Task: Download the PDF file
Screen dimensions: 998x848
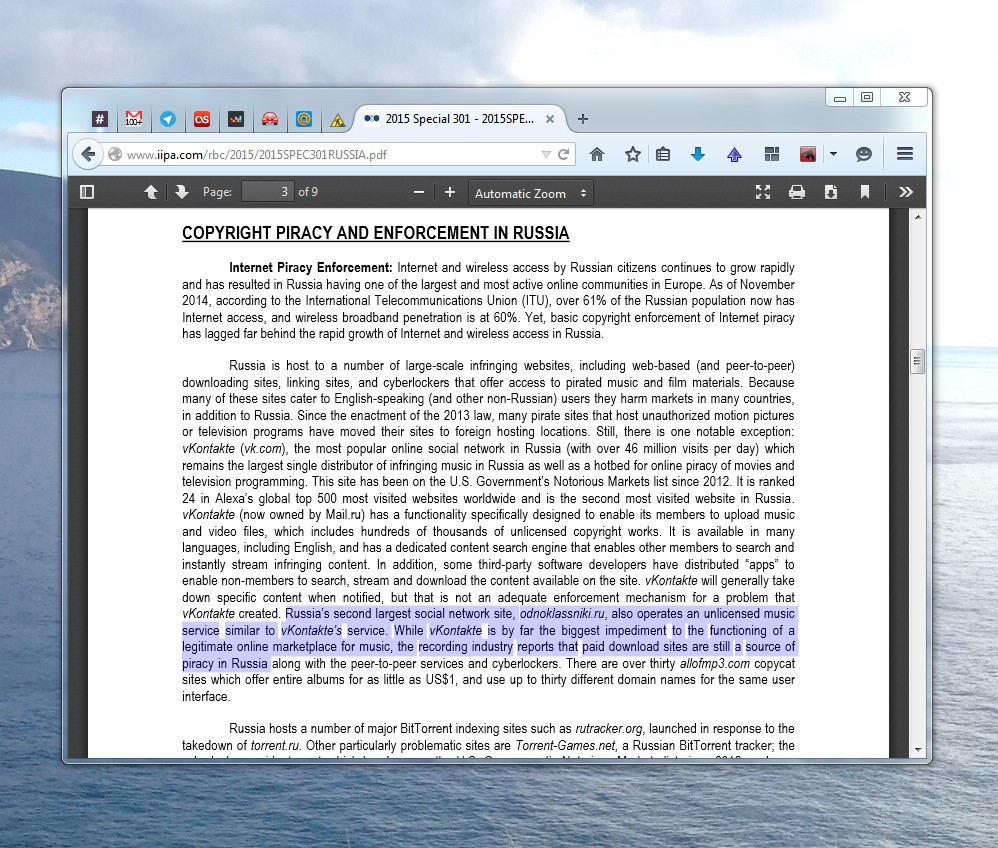Action: click(x=831, y=192)
